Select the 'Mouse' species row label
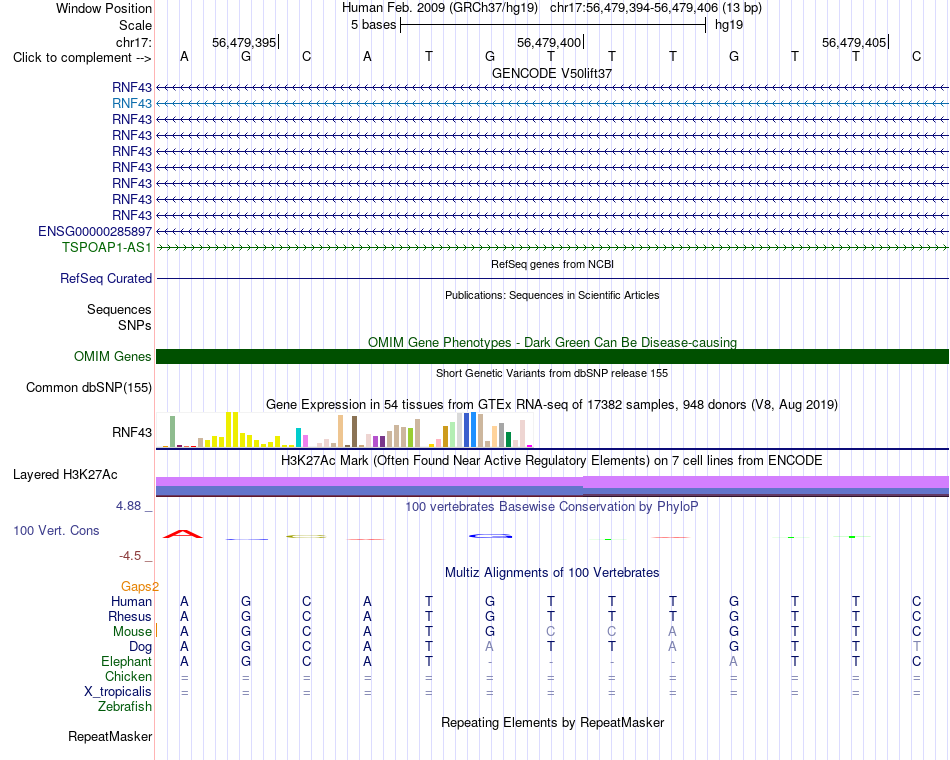 pos(132,632)
